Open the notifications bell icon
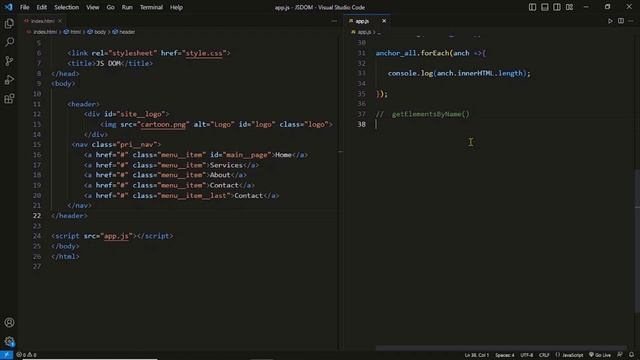 [632, 355]
